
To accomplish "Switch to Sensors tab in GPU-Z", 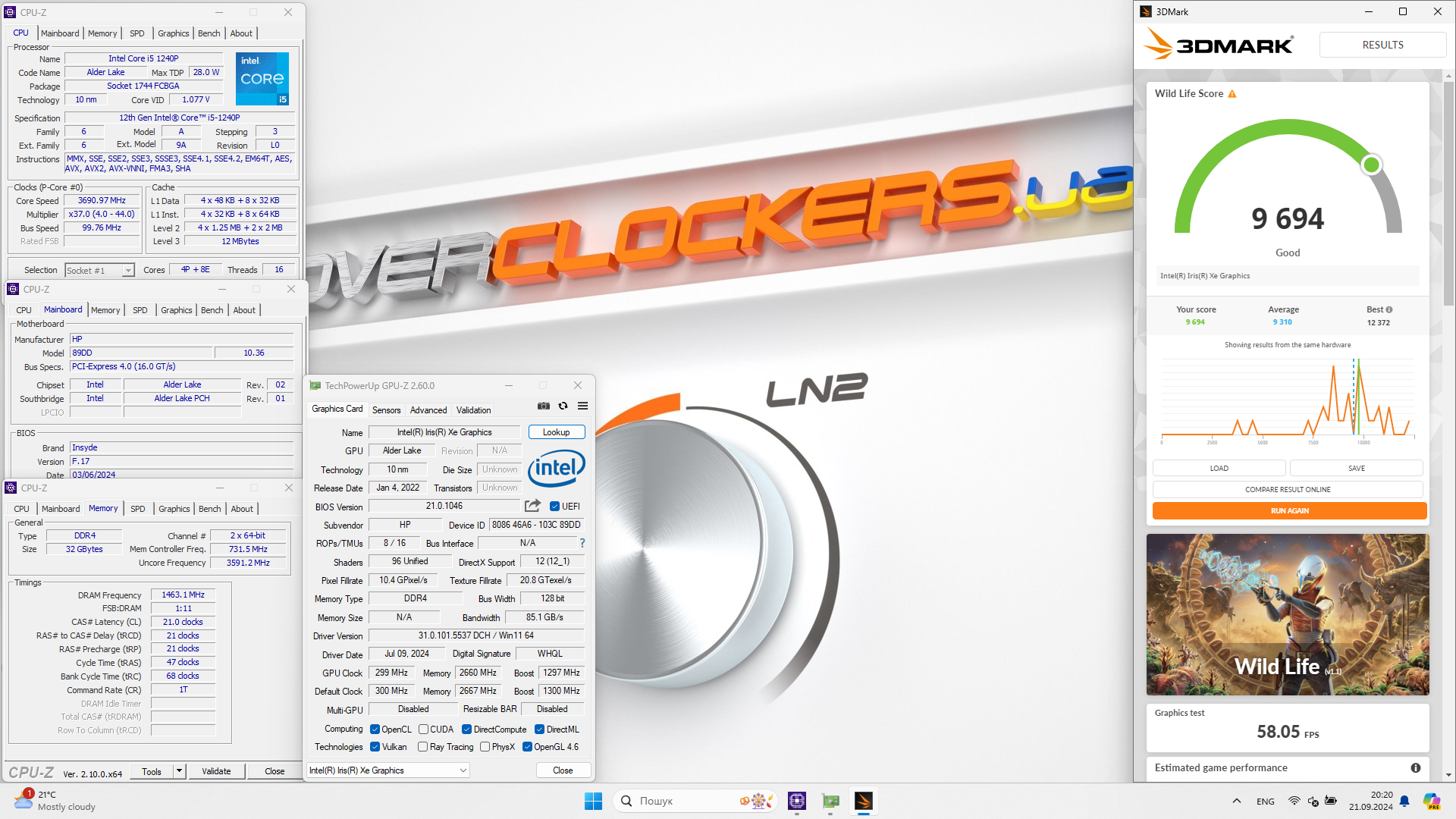I will tap(386, 410).
